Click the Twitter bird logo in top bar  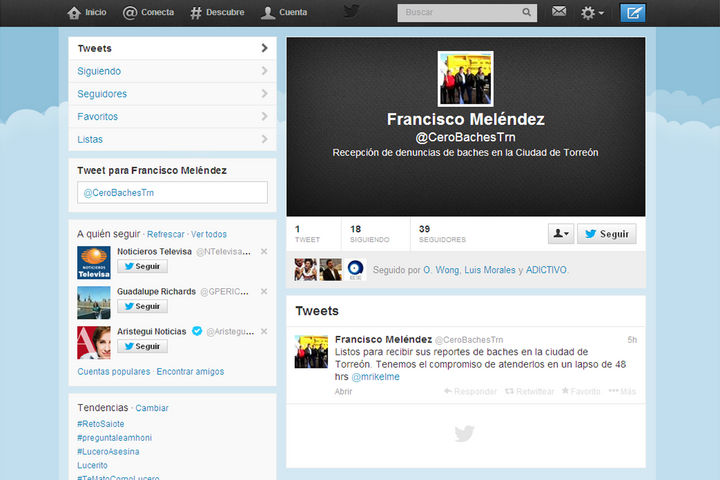[x=351, y=12]
